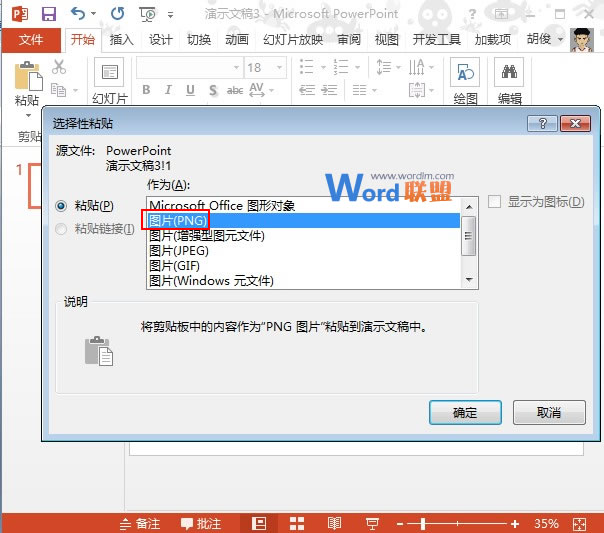Click the dialog help question mark button
The width and height of the screenshot is (604, 533).
point(542,124)
